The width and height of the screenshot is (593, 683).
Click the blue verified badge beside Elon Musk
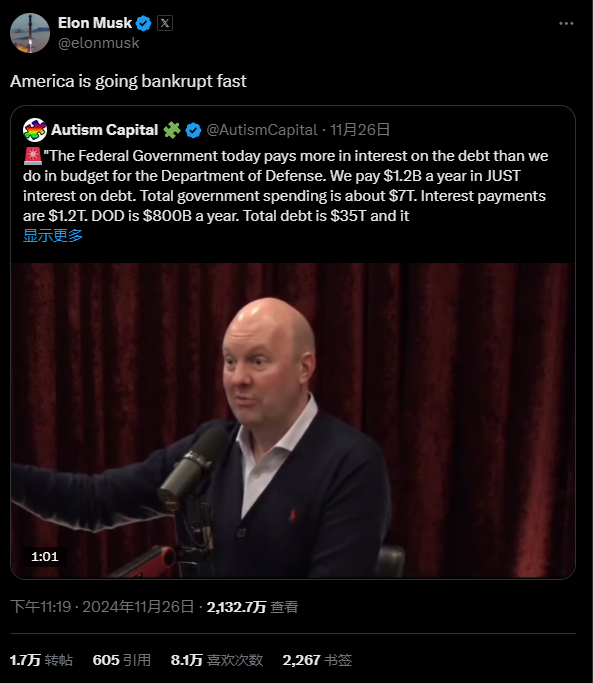tap(144, 23)
